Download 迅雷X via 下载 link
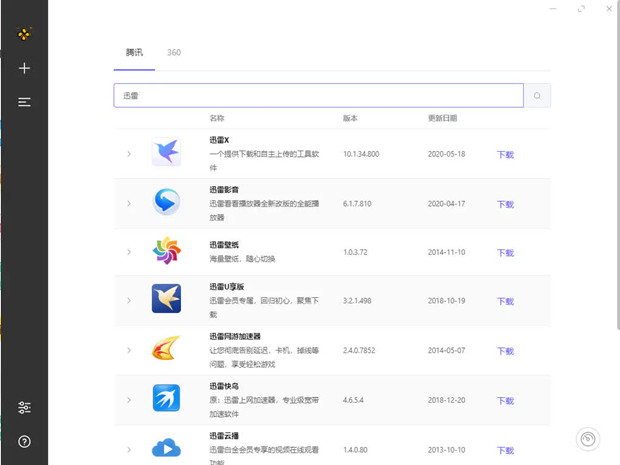Screen dimensions: 620x465 click(505, 155)
